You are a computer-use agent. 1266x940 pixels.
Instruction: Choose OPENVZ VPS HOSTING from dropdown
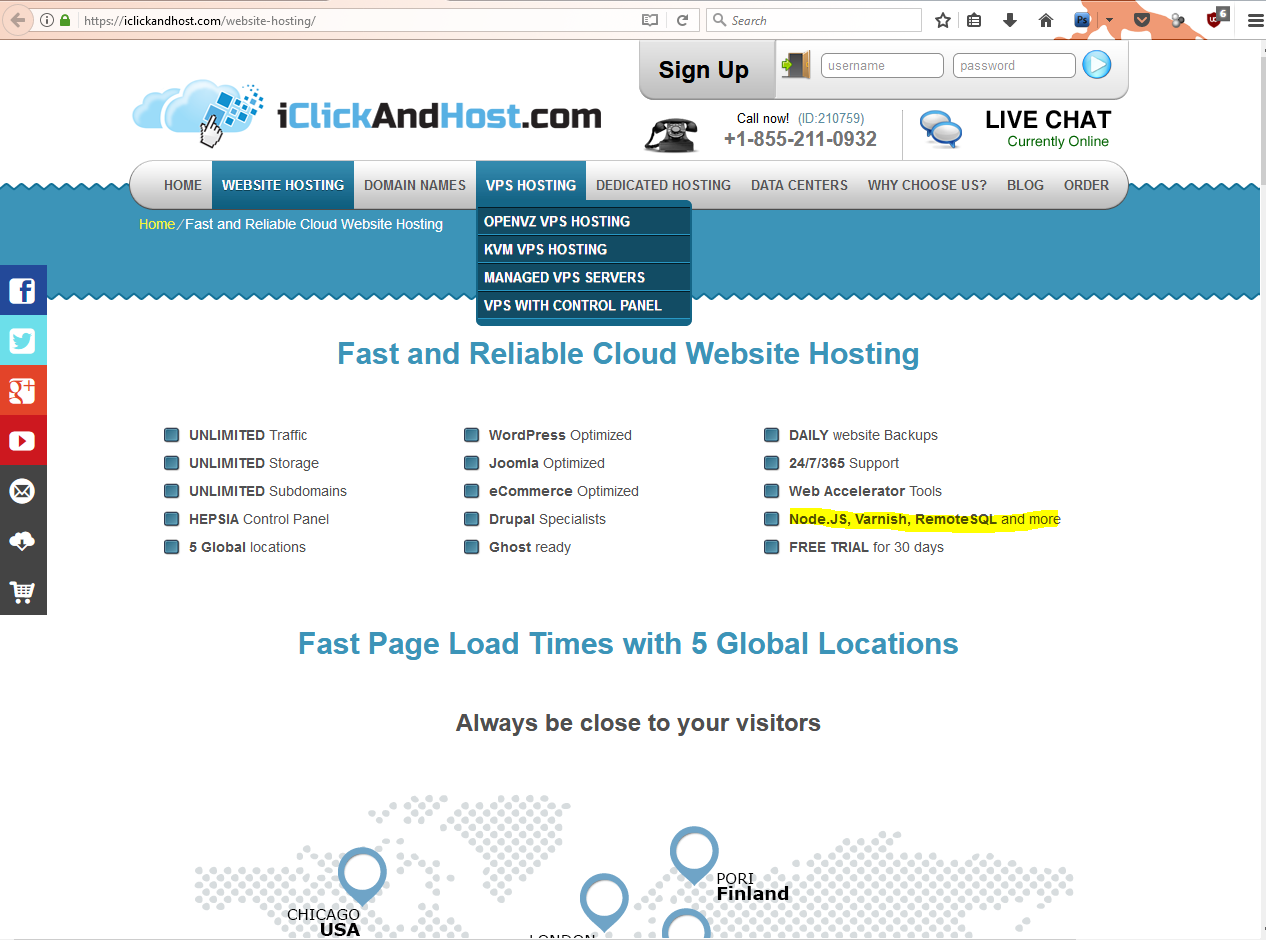(x=584, y=221)
